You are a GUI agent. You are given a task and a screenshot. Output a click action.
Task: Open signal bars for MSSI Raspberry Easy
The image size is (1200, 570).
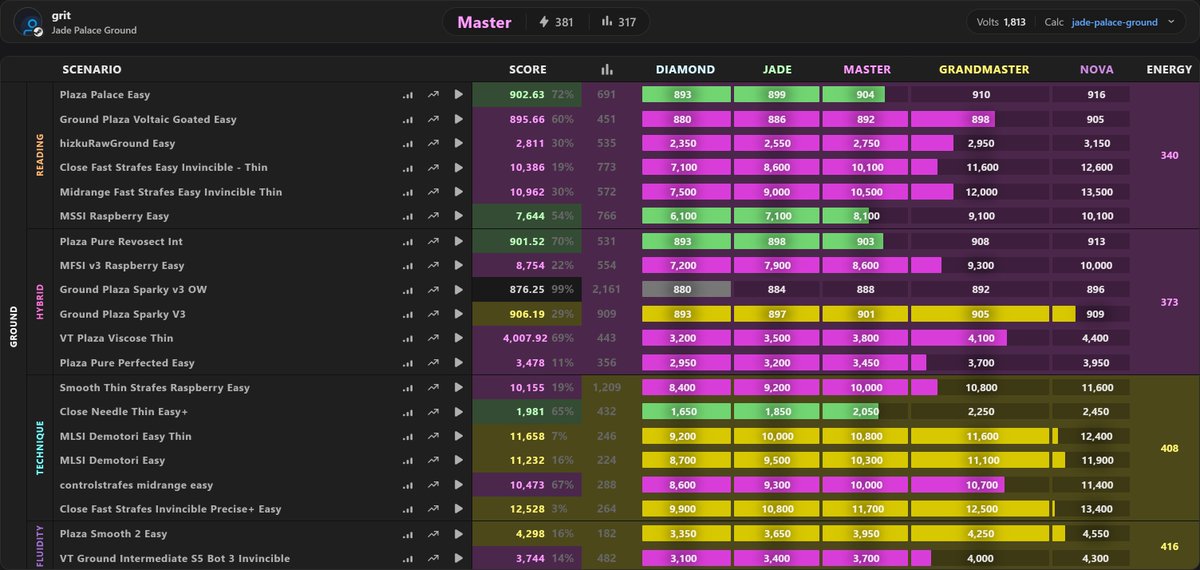coord(407,216)
